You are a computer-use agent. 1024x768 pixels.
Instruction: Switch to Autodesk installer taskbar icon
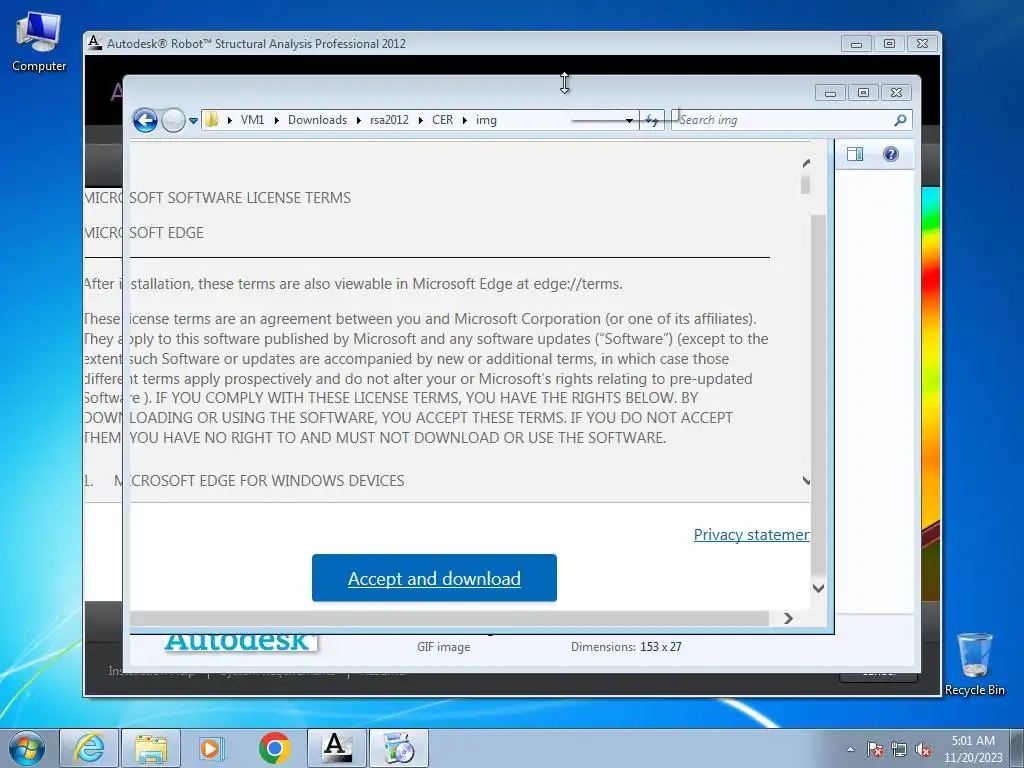point(337,748)
